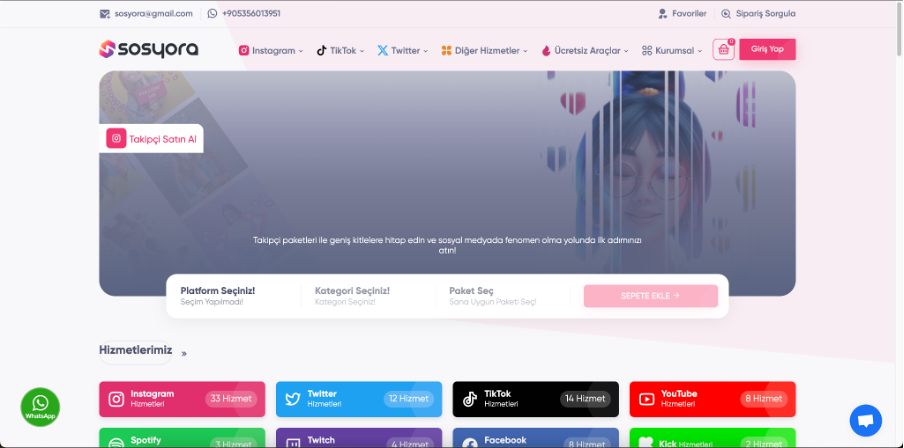Click the Giriş Yap button

767,50
